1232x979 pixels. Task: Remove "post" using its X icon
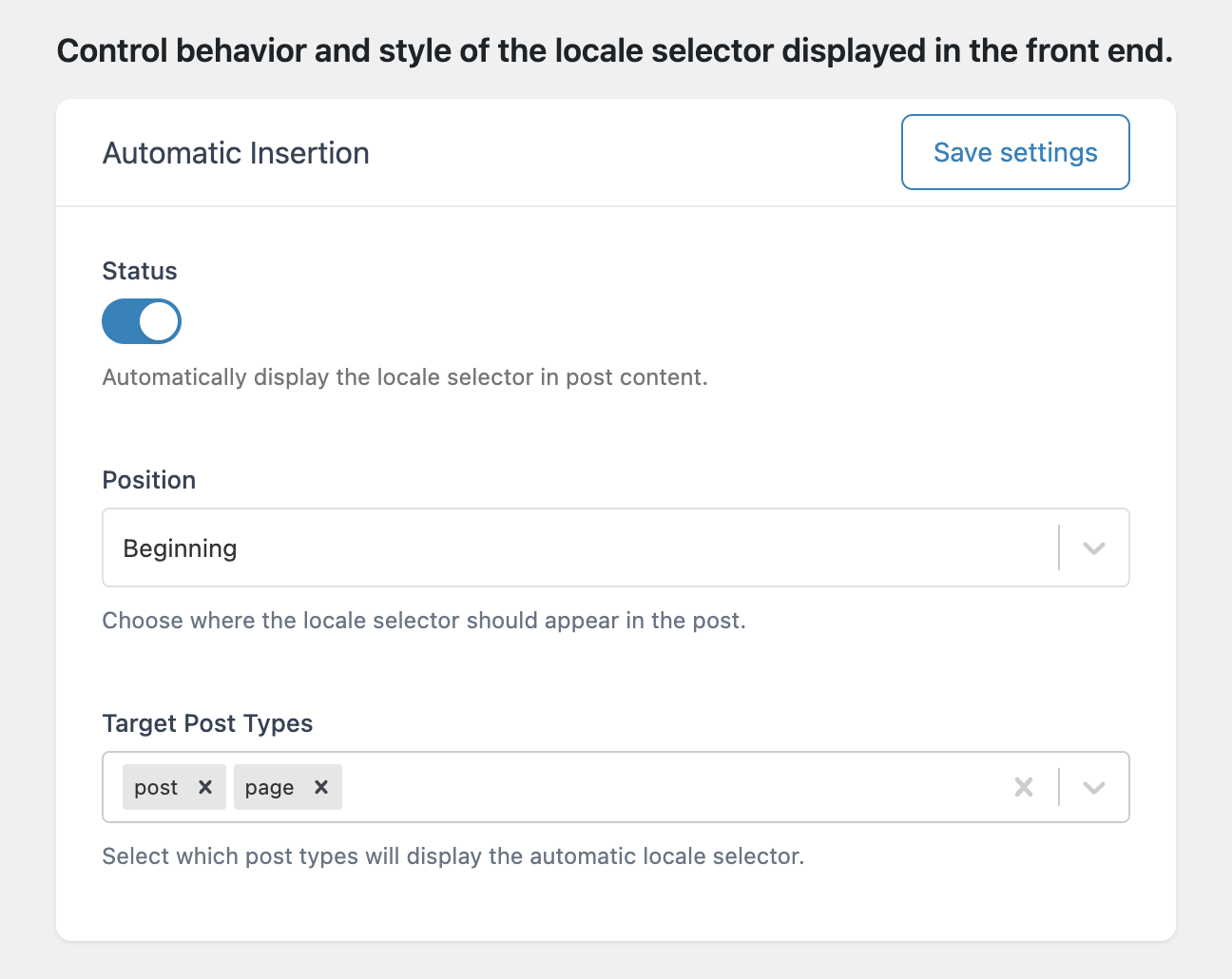204,787
